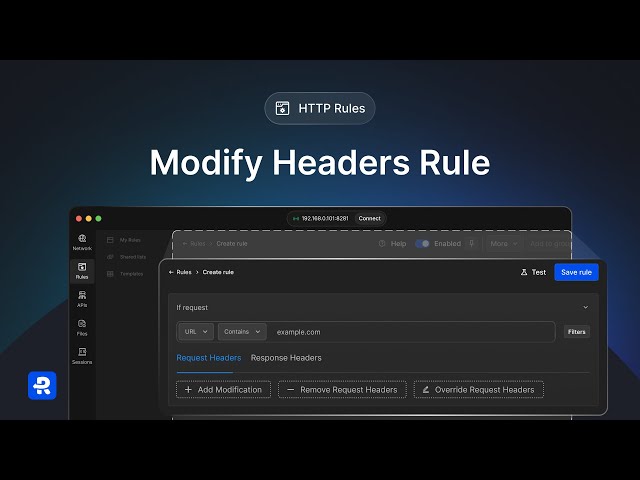This screenshot has height=480, width=640.
Task: Click Remove Request Headers button
Action: [342, 390]
